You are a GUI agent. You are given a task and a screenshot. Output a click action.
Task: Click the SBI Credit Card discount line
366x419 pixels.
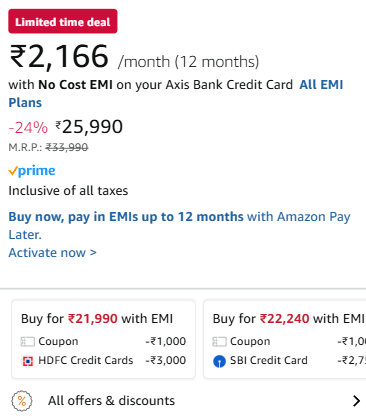click(x=289, y=361)
